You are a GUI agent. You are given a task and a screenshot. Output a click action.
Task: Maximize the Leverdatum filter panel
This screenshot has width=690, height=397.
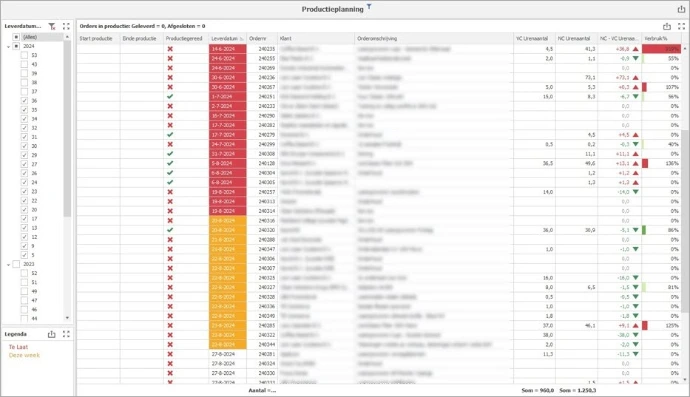pyautogui.click(x=66, y=26)
